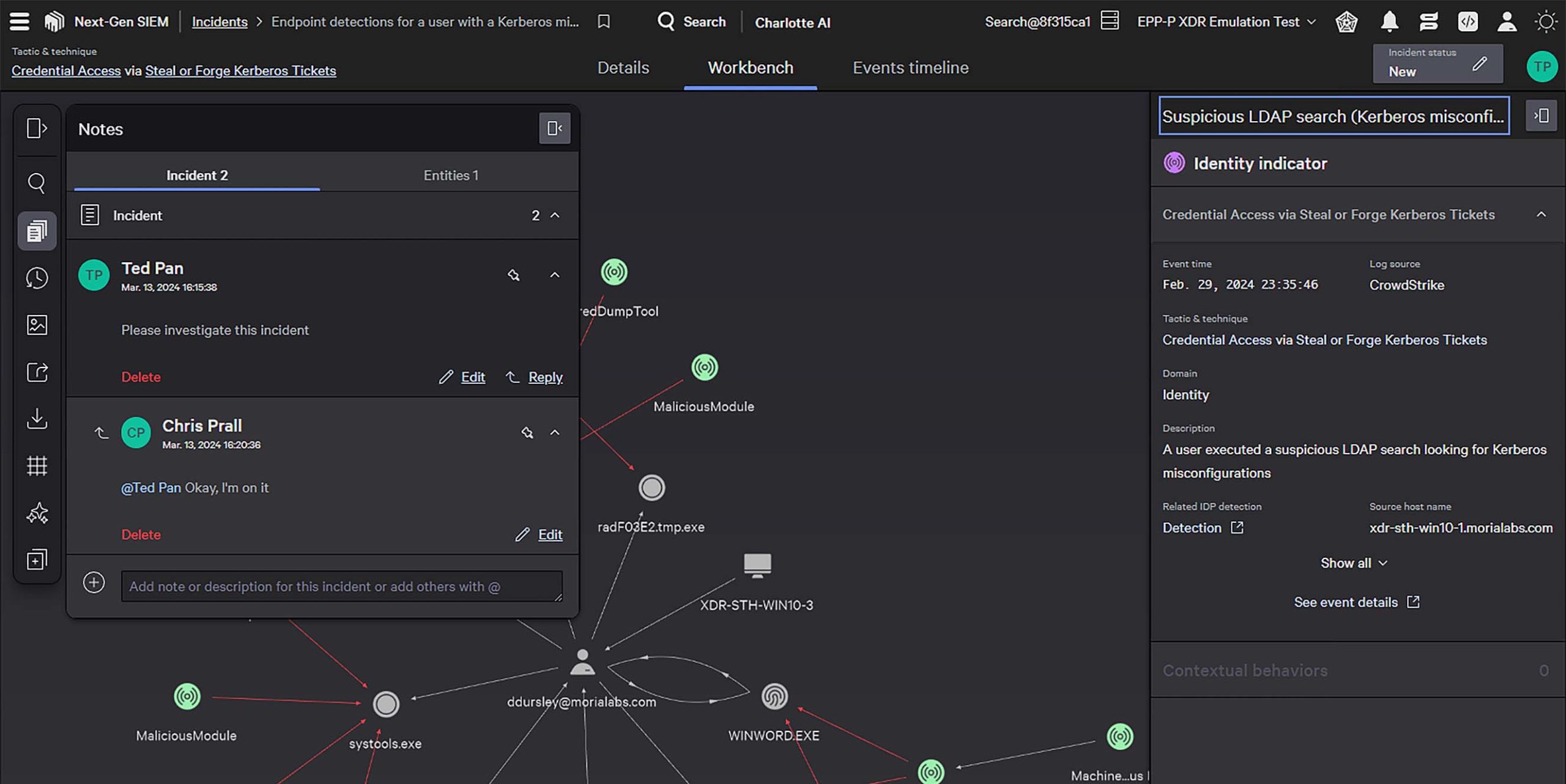The width and height of the screenshot is (1566, 784).
Task: Click the note input field for this incident
Action: (341, 586)
